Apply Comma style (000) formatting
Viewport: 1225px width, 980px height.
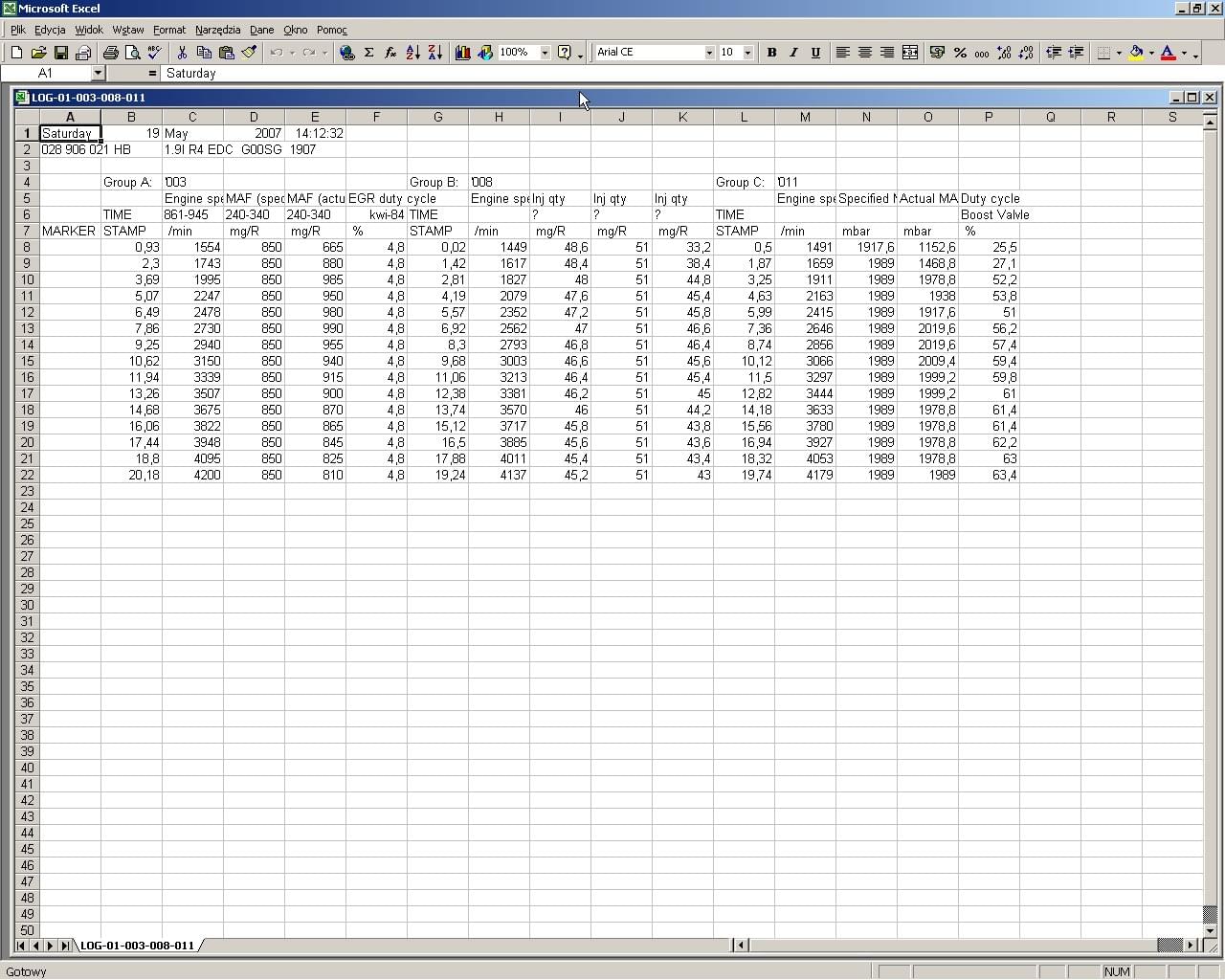(x=982, y=53)
